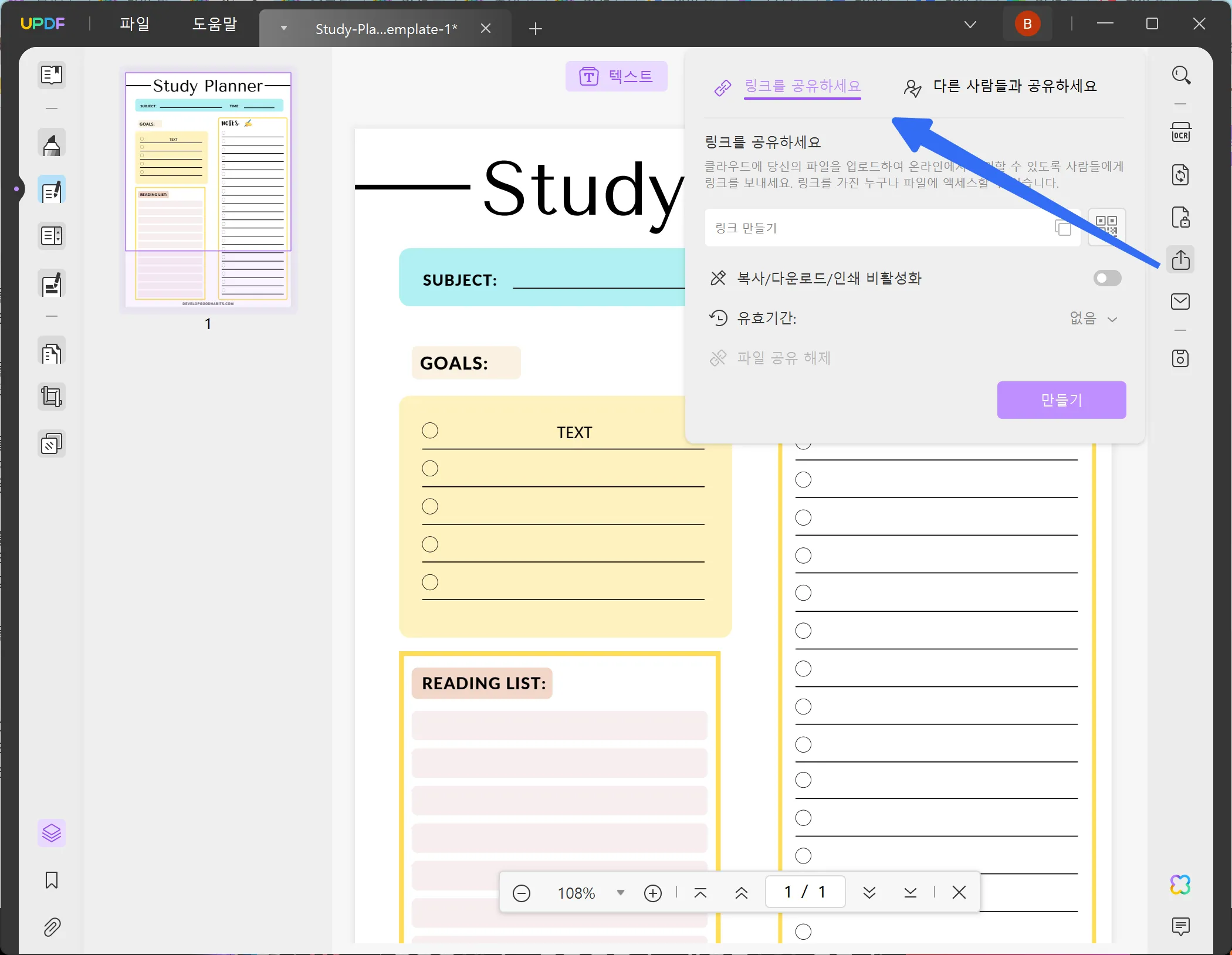Open the Fill and Sign tool

click(x=52, y=284)
